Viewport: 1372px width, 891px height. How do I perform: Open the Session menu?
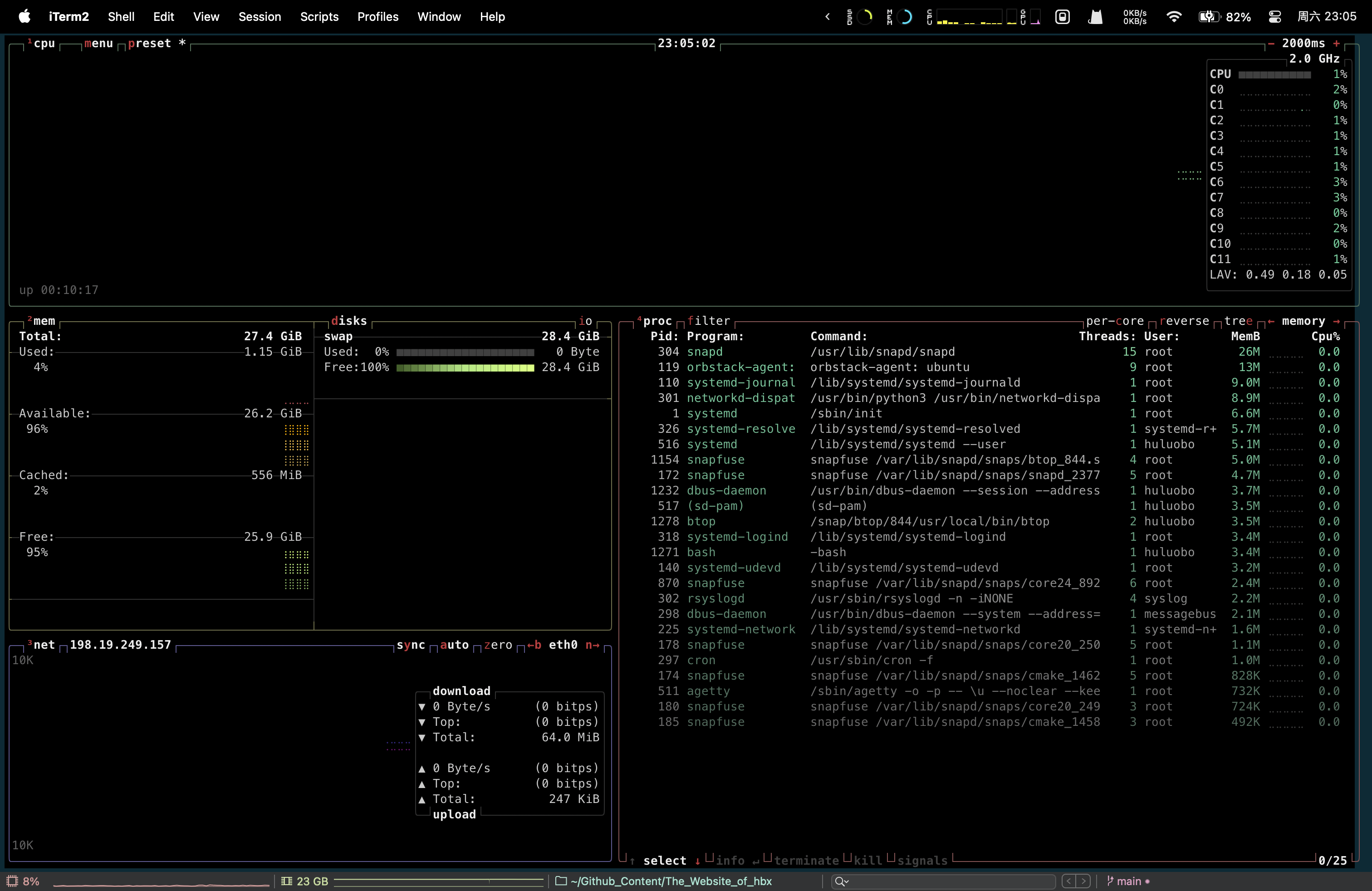click(260, 16)
